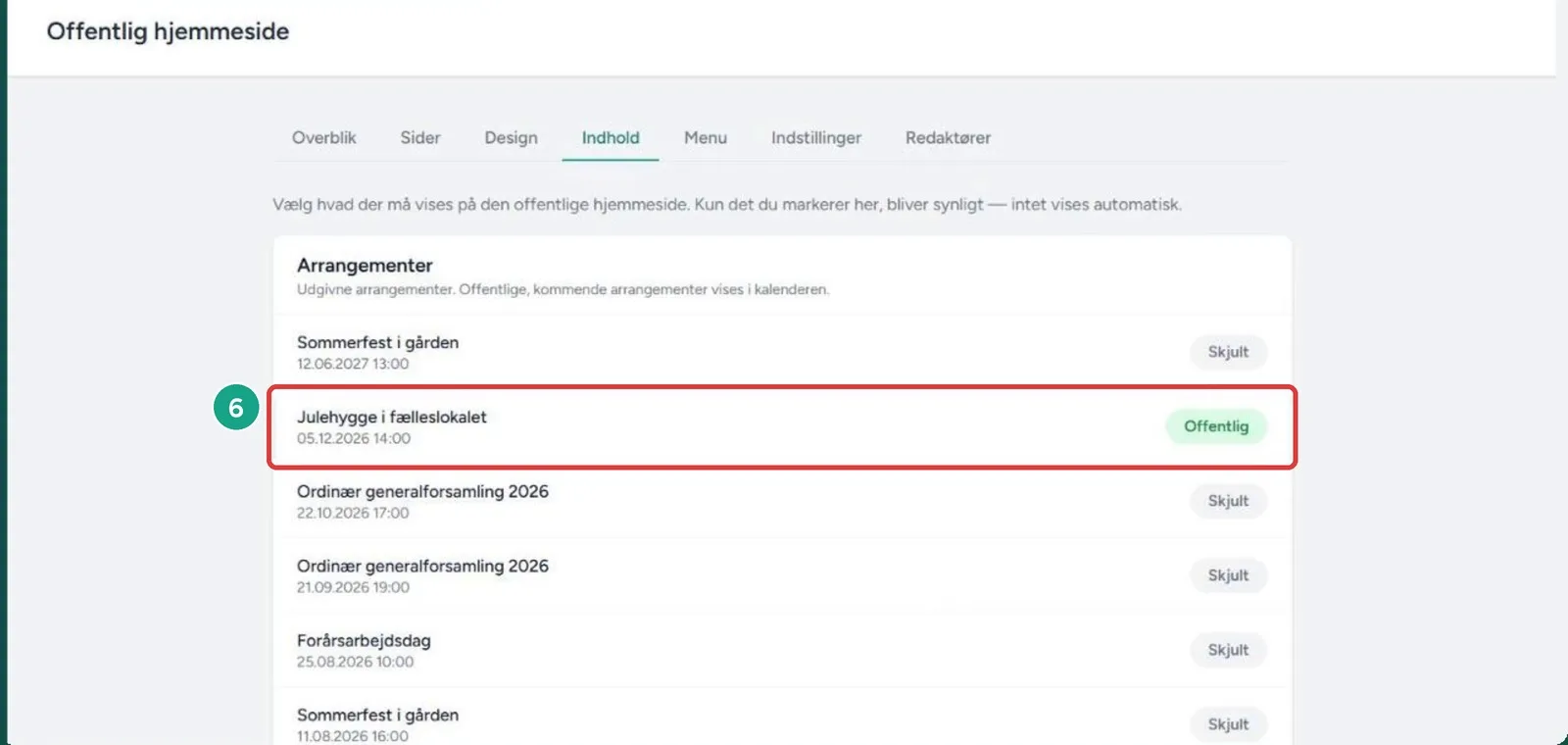Screen dimensions: 1568x745
Task: Switch to the Sider tab
Action: point(420,138)
